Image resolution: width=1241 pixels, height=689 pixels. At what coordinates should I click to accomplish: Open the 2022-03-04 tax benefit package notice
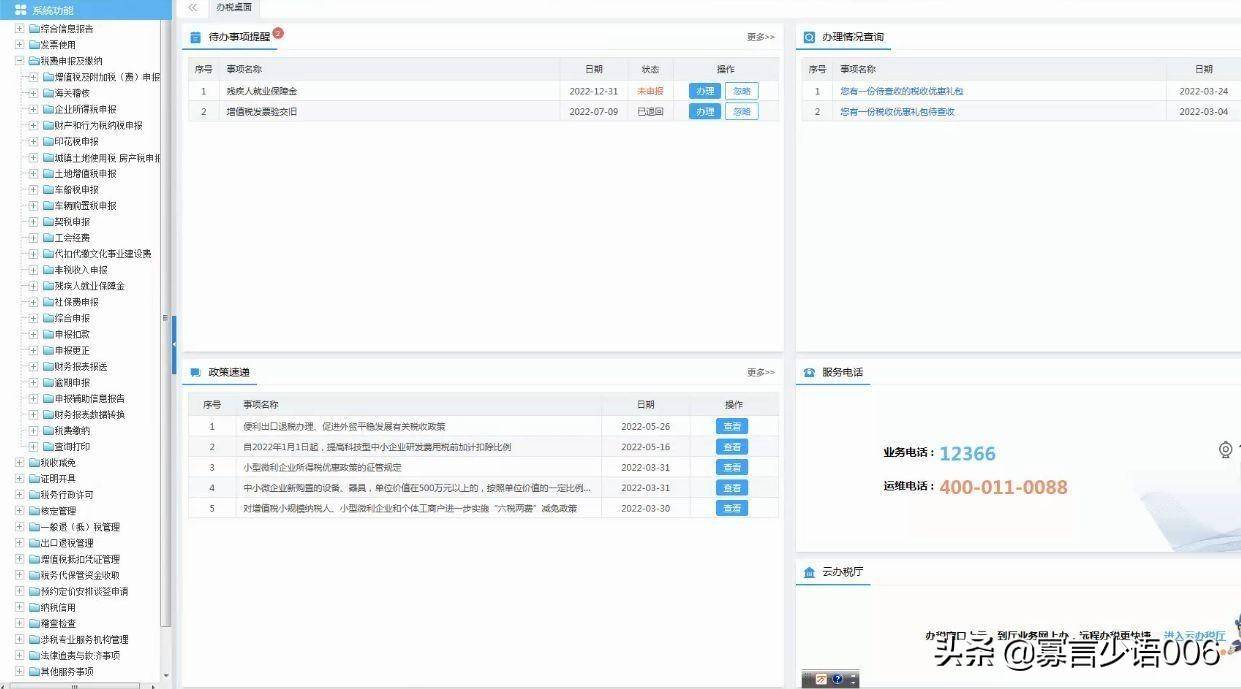(x=897, y=112)
